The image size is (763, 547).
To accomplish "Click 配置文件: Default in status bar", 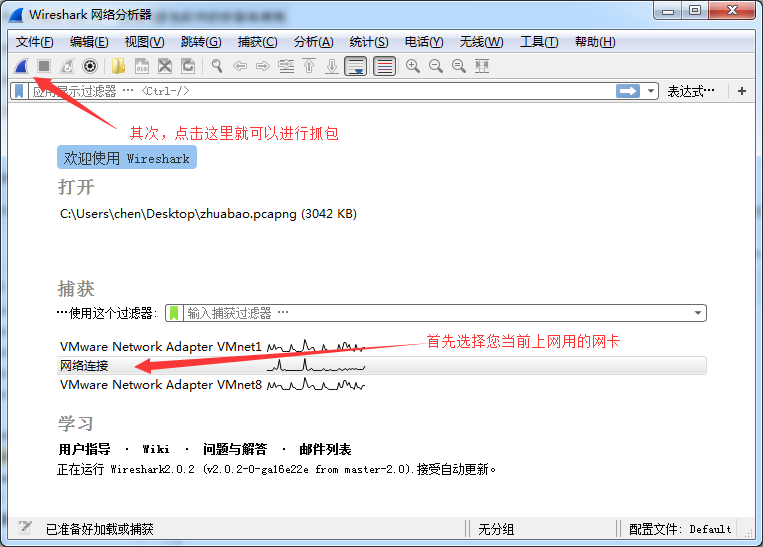I will (680, 529).
